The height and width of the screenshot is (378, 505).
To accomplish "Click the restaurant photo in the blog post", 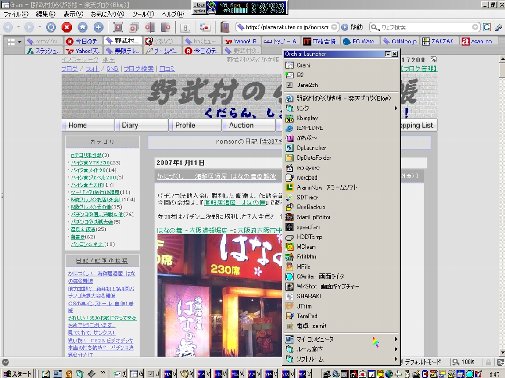I will 220,295.
